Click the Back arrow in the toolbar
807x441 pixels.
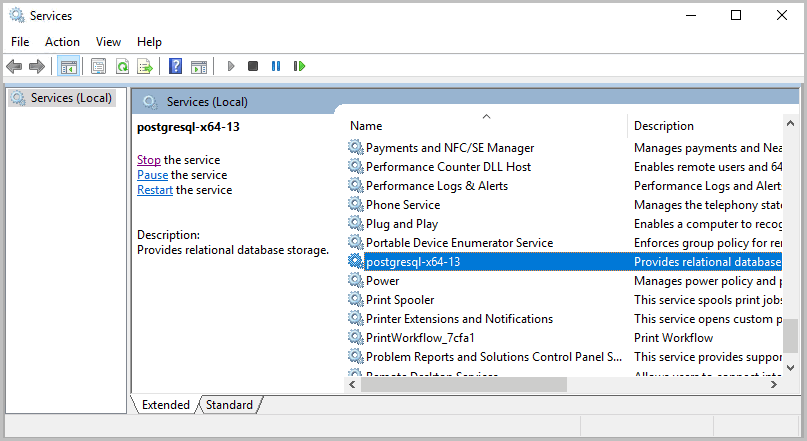[x=14, y=66]
